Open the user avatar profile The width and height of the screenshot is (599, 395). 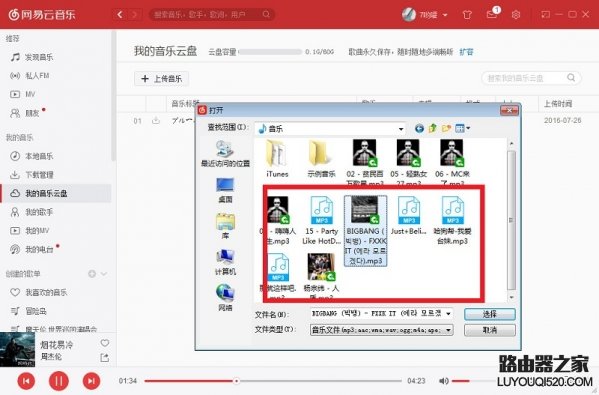click(x=408, y=15)
